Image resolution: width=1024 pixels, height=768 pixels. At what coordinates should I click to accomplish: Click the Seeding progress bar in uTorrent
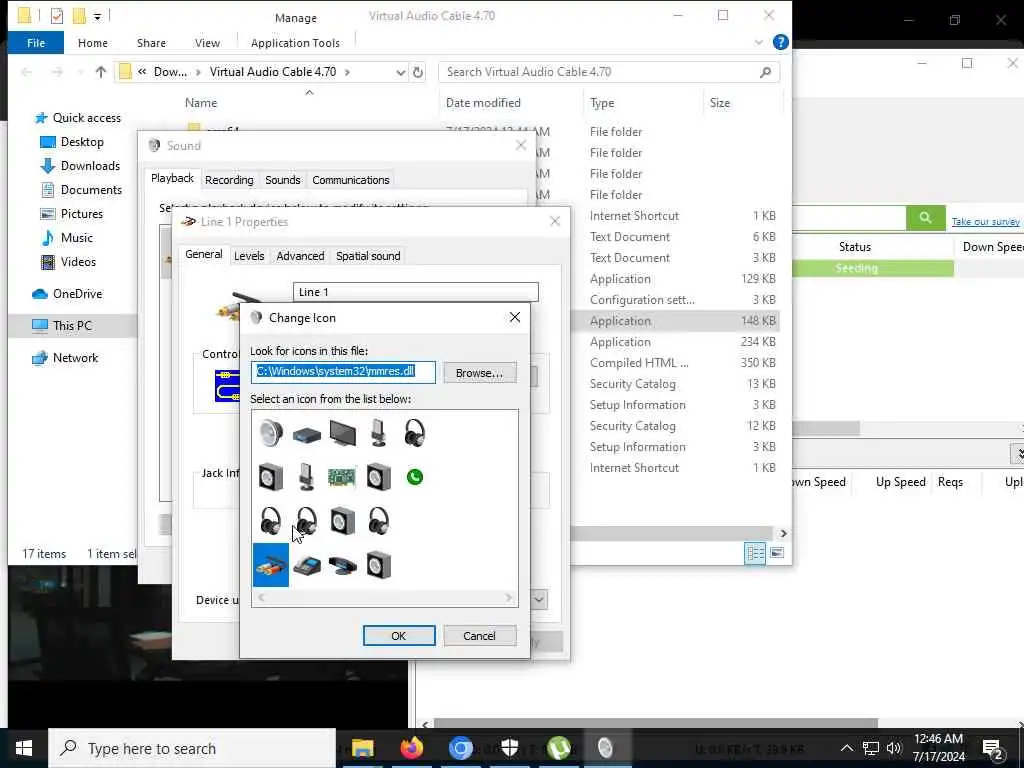point(872,268)
